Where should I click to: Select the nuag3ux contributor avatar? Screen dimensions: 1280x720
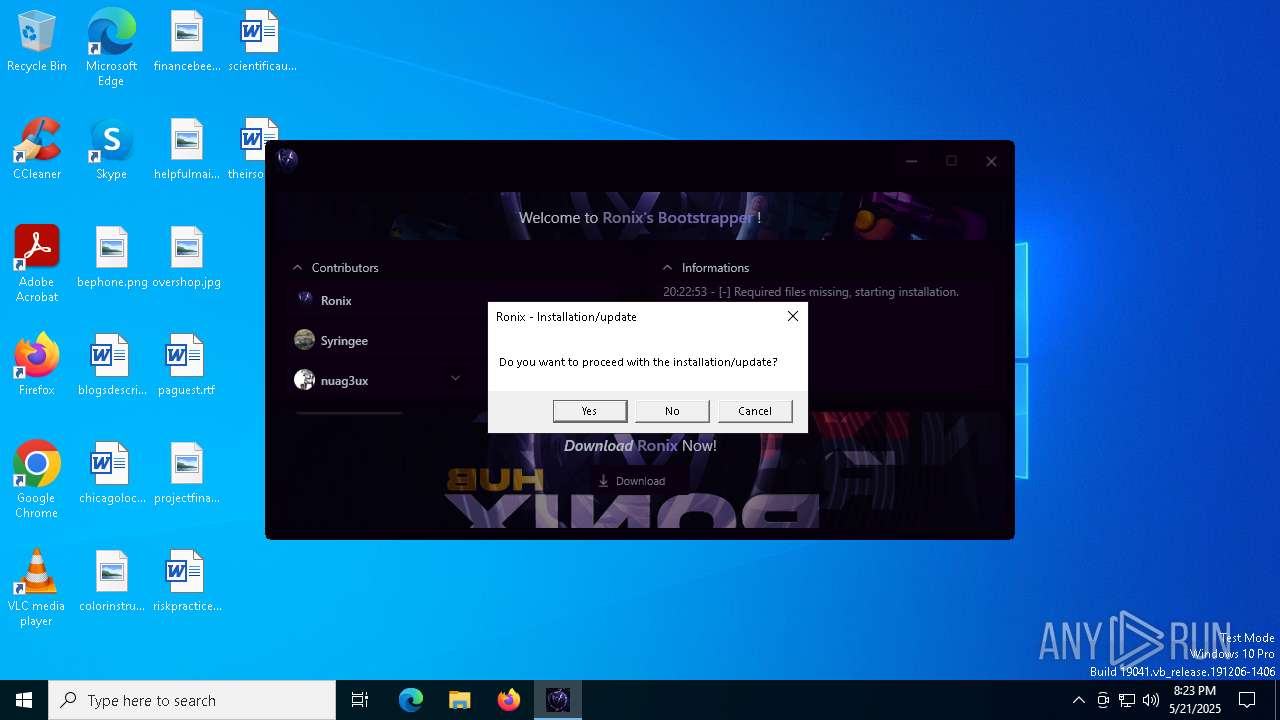[305, 380]
